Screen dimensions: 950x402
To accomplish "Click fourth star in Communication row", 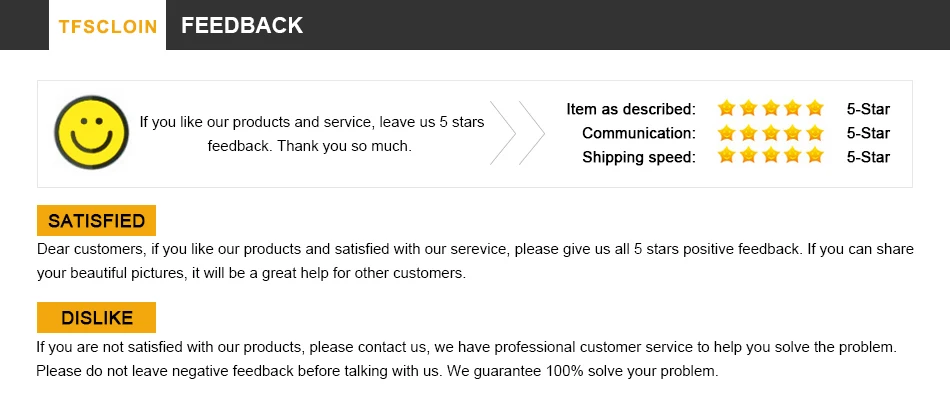I will (793, 132).
